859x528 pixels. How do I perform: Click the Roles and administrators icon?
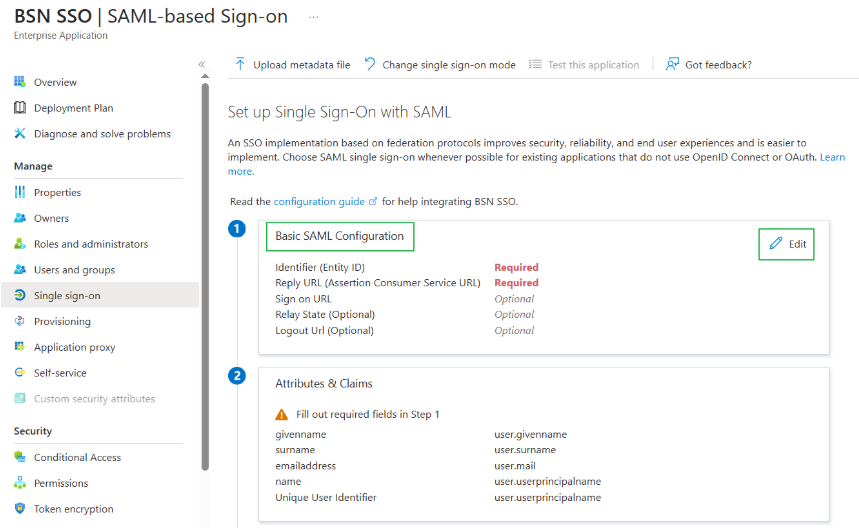click(x=20, y=243)
